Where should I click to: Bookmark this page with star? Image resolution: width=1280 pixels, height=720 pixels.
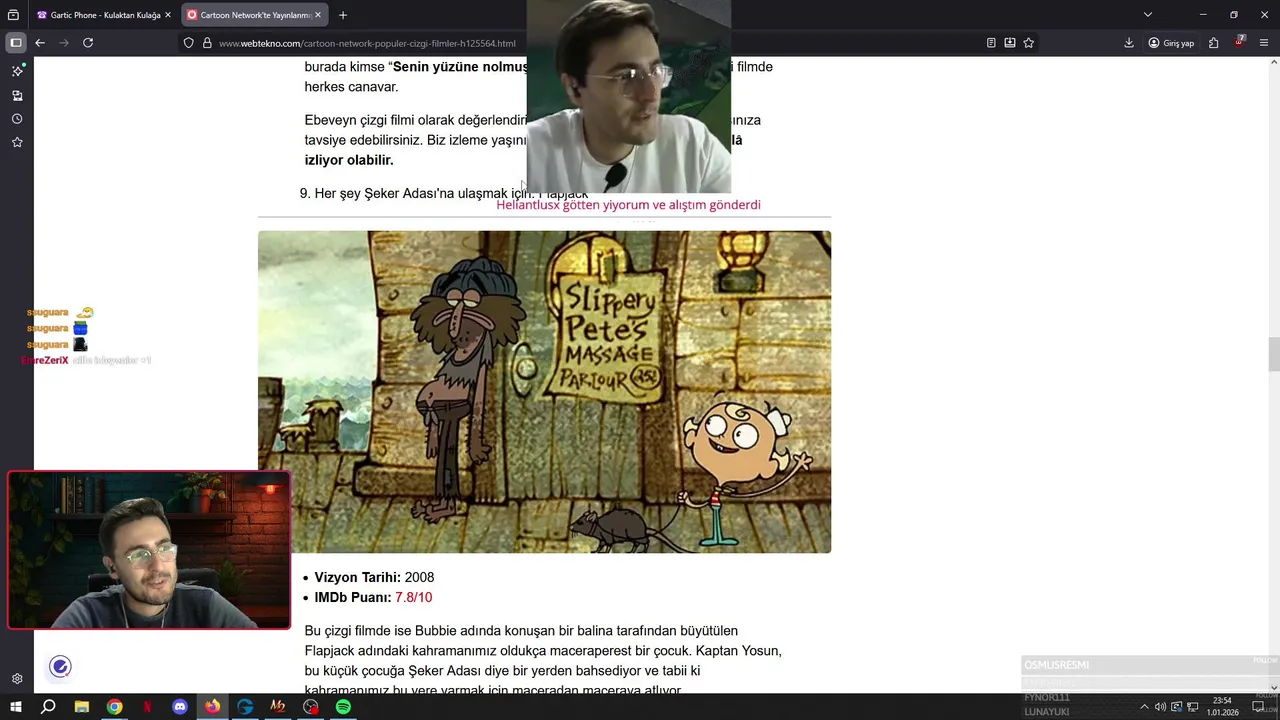click(1028, 43)
